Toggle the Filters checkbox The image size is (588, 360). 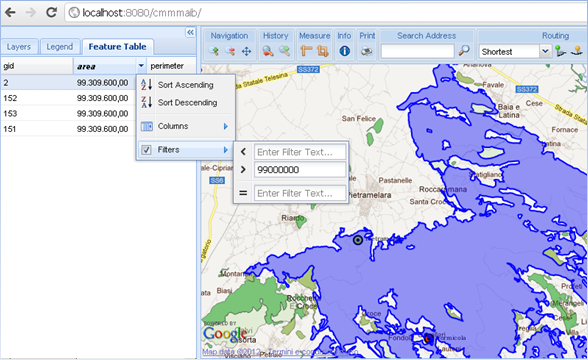[x=146, y=150]
